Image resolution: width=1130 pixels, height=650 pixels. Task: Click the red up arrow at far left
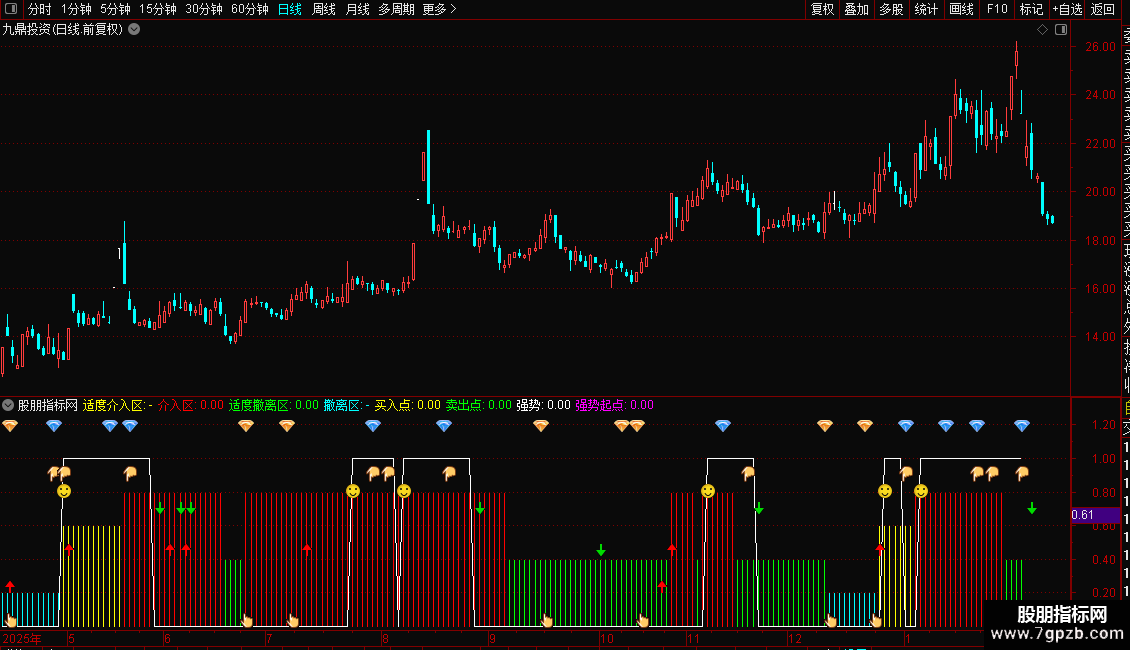(9, 586)
